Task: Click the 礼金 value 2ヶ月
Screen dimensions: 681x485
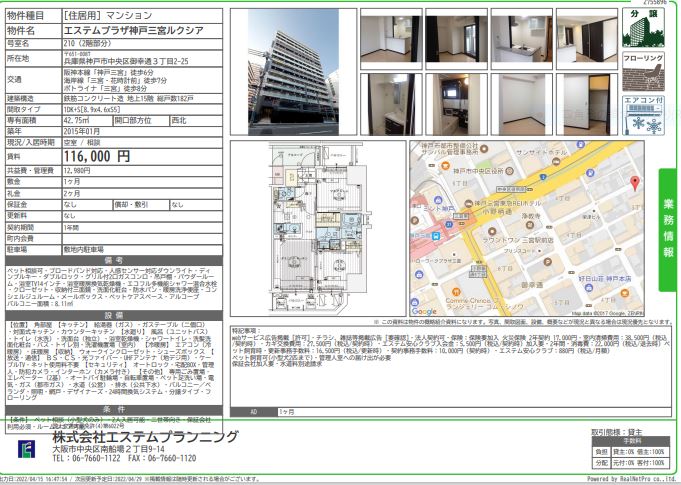Action: click(x=72, y=193)
